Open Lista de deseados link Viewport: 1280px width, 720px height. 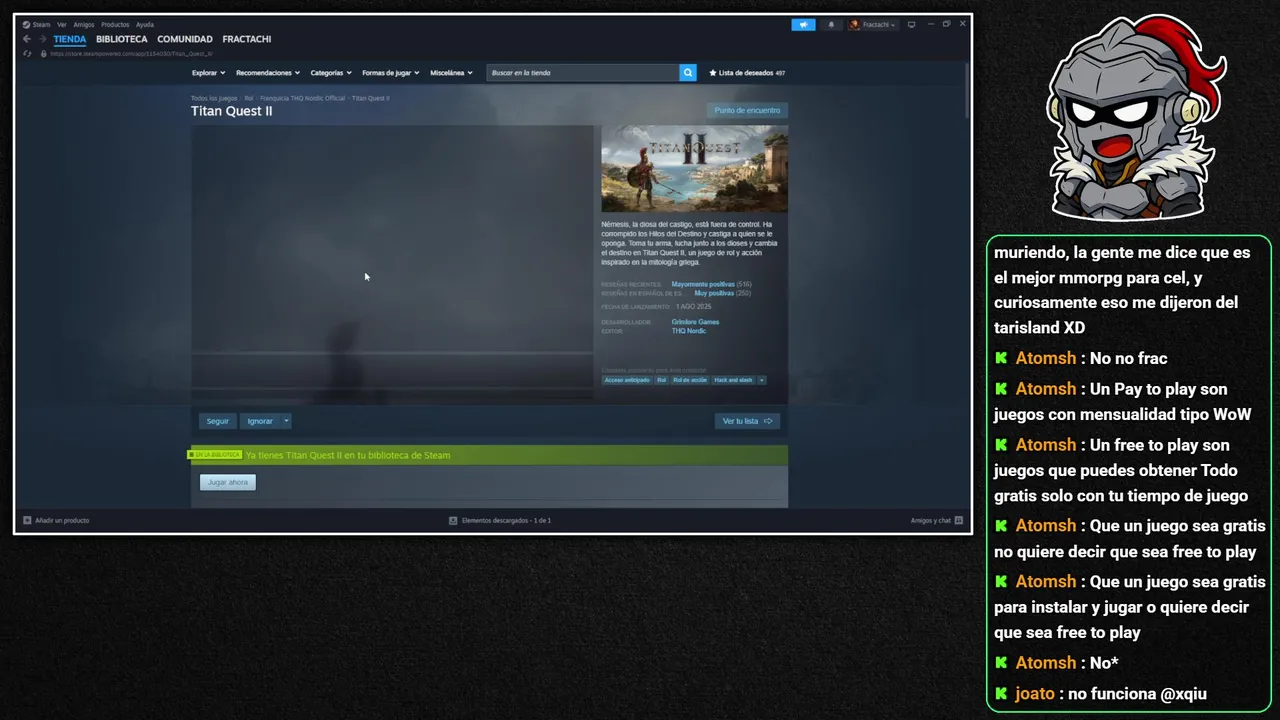[x=746, y=73]
